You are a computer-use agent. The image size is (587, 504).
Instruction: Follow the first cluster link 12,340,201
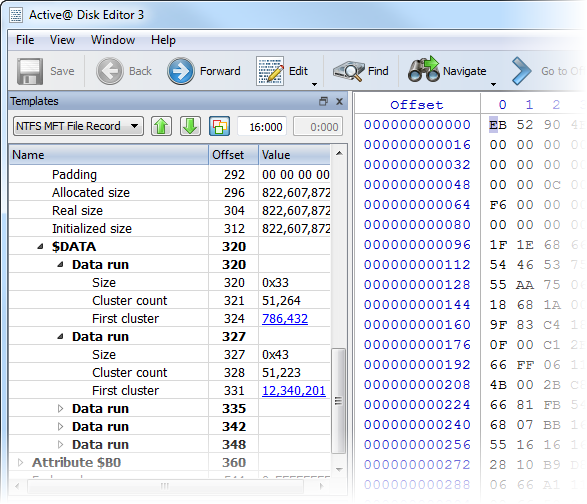(294, 391)
